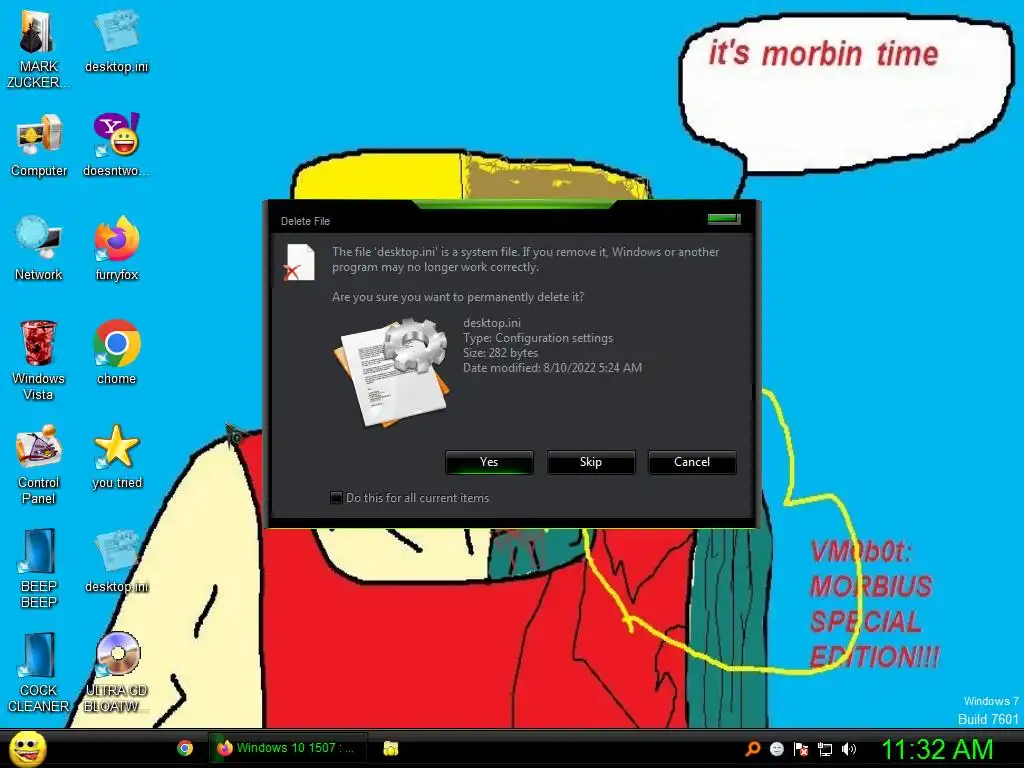Click the deleted-file icon with red X
Image resolution: width=1024 pixels, height=768 pixels.
pyautogui.click(x=300, y=263)
